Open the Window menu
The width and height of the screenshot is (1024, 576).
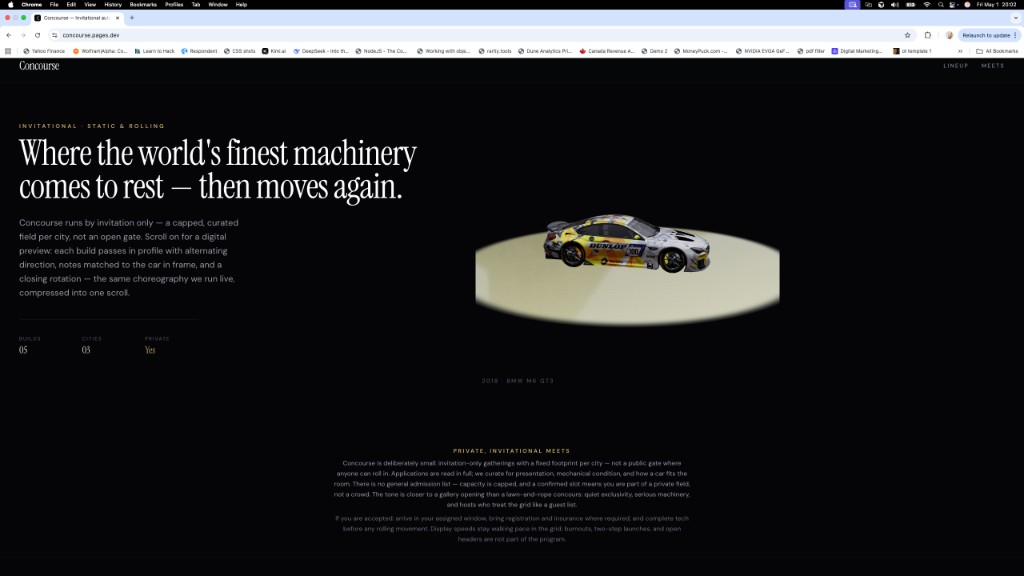click(217, 5)
